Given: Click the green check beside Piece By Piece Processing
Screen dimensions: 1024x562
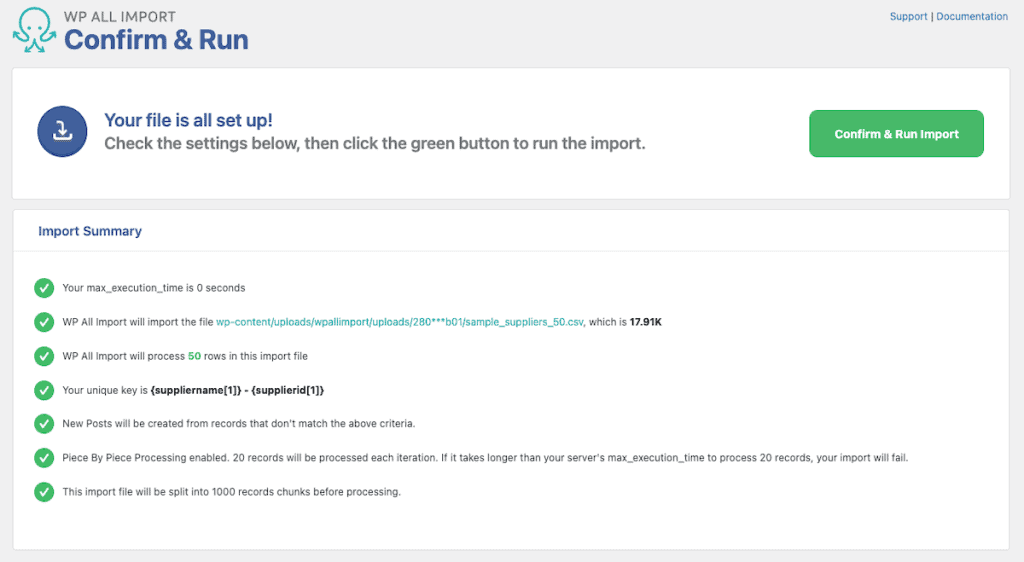Looking at the screenshot, I should [44, 458].
